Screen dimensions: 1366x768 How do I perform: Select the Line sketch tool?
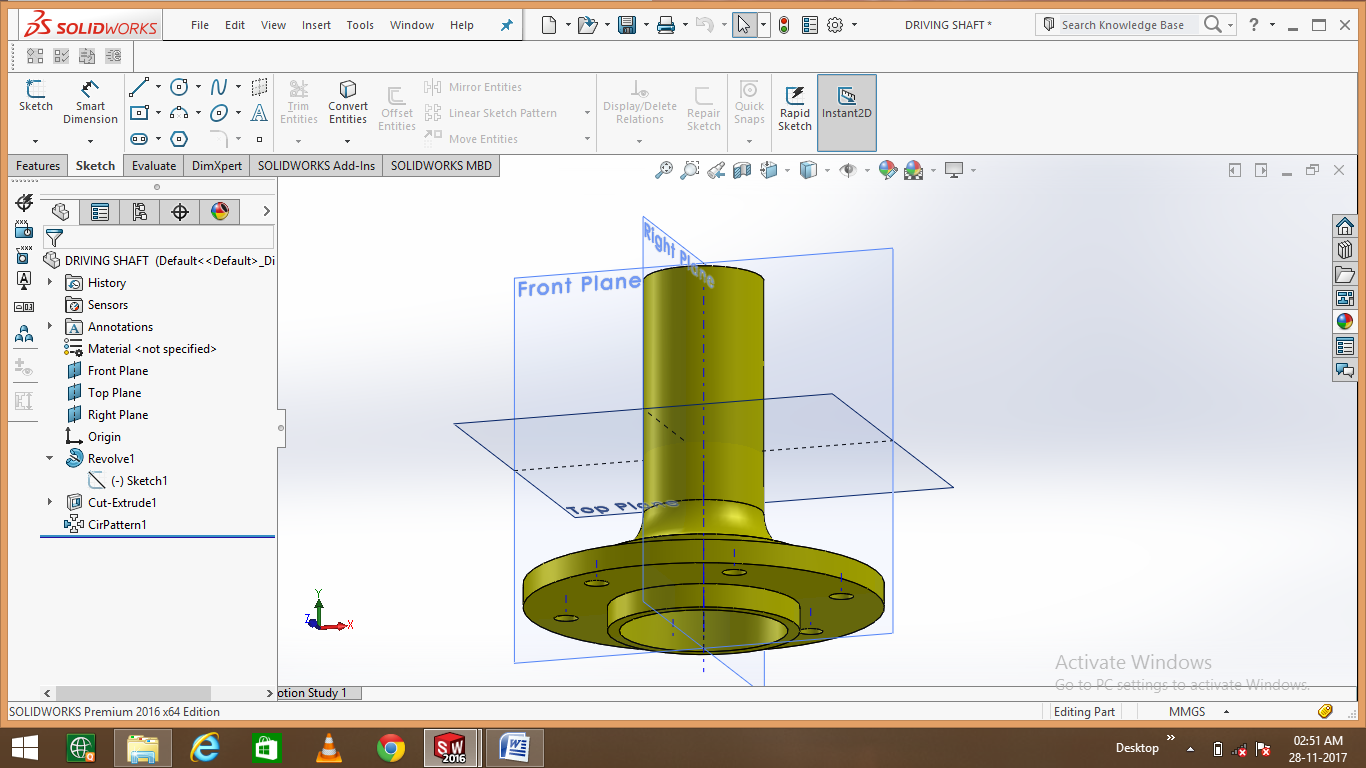coord(141,87)
